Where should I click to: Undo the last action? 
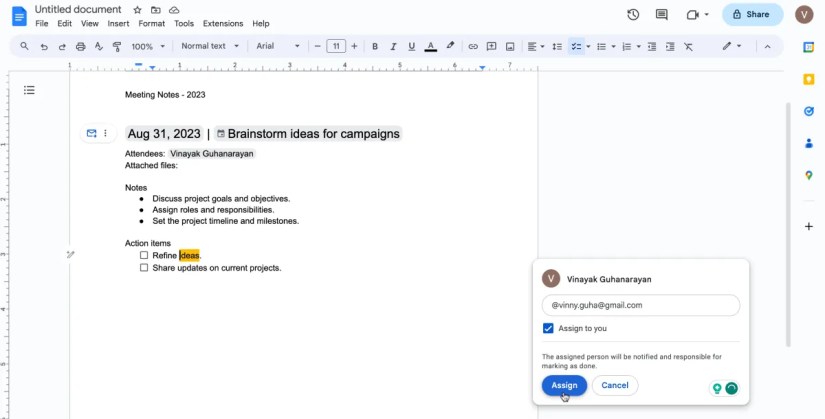pos(44,47)
